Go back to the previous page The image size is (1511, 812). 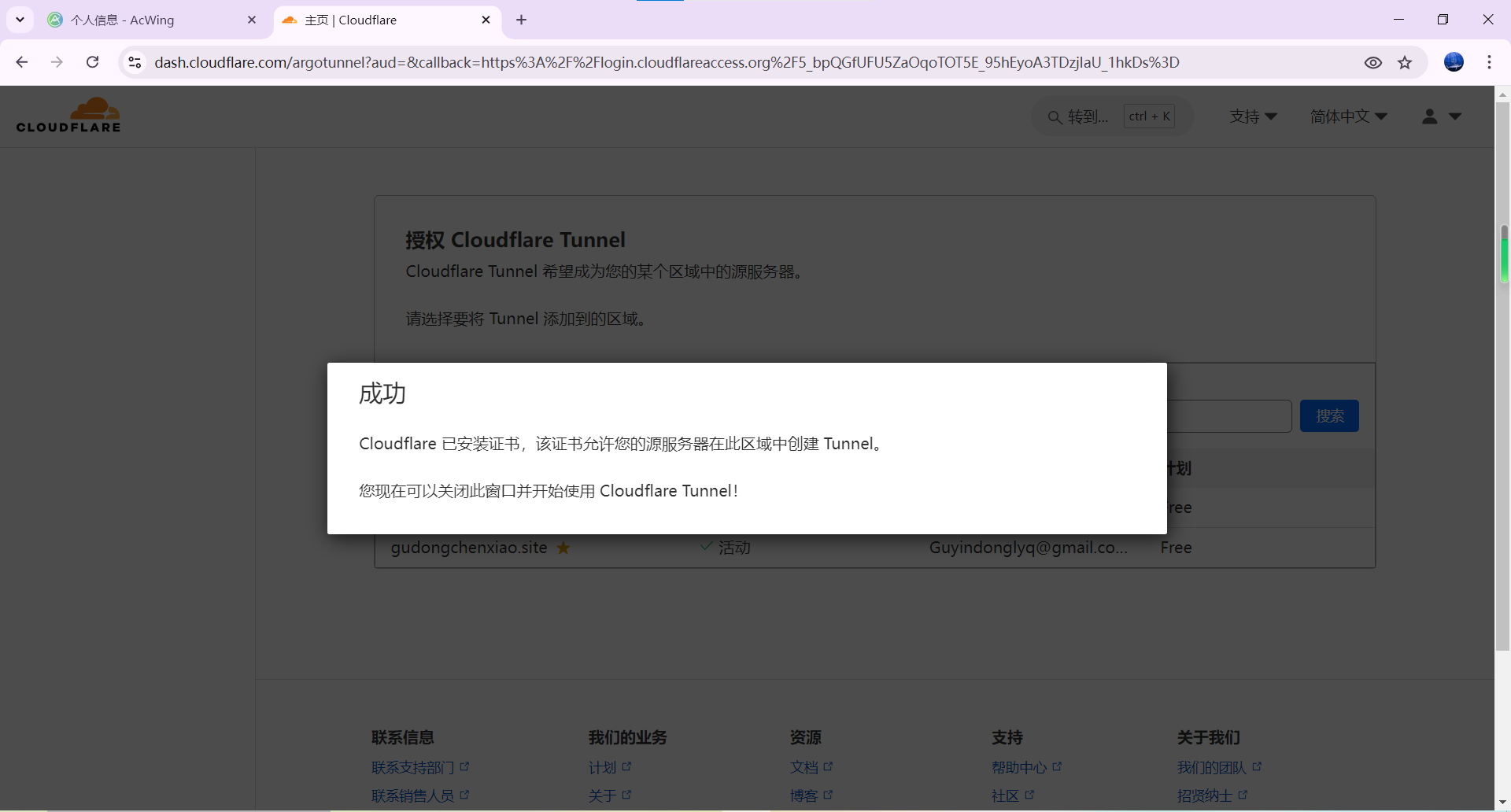pos(22,62)
